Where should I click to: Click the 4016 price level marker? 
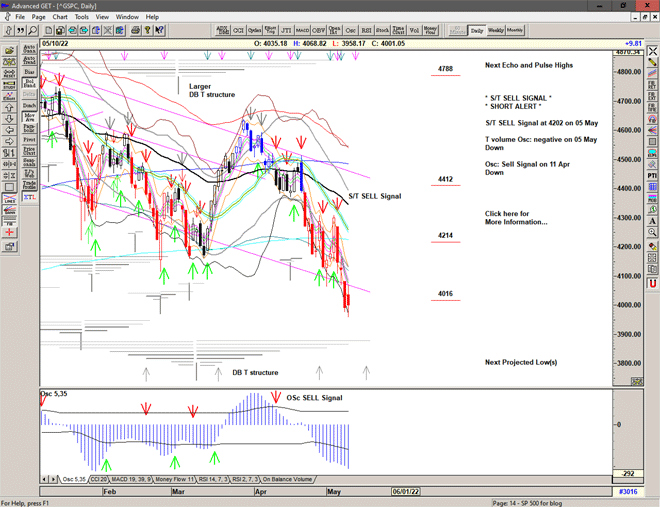point(445,294)
